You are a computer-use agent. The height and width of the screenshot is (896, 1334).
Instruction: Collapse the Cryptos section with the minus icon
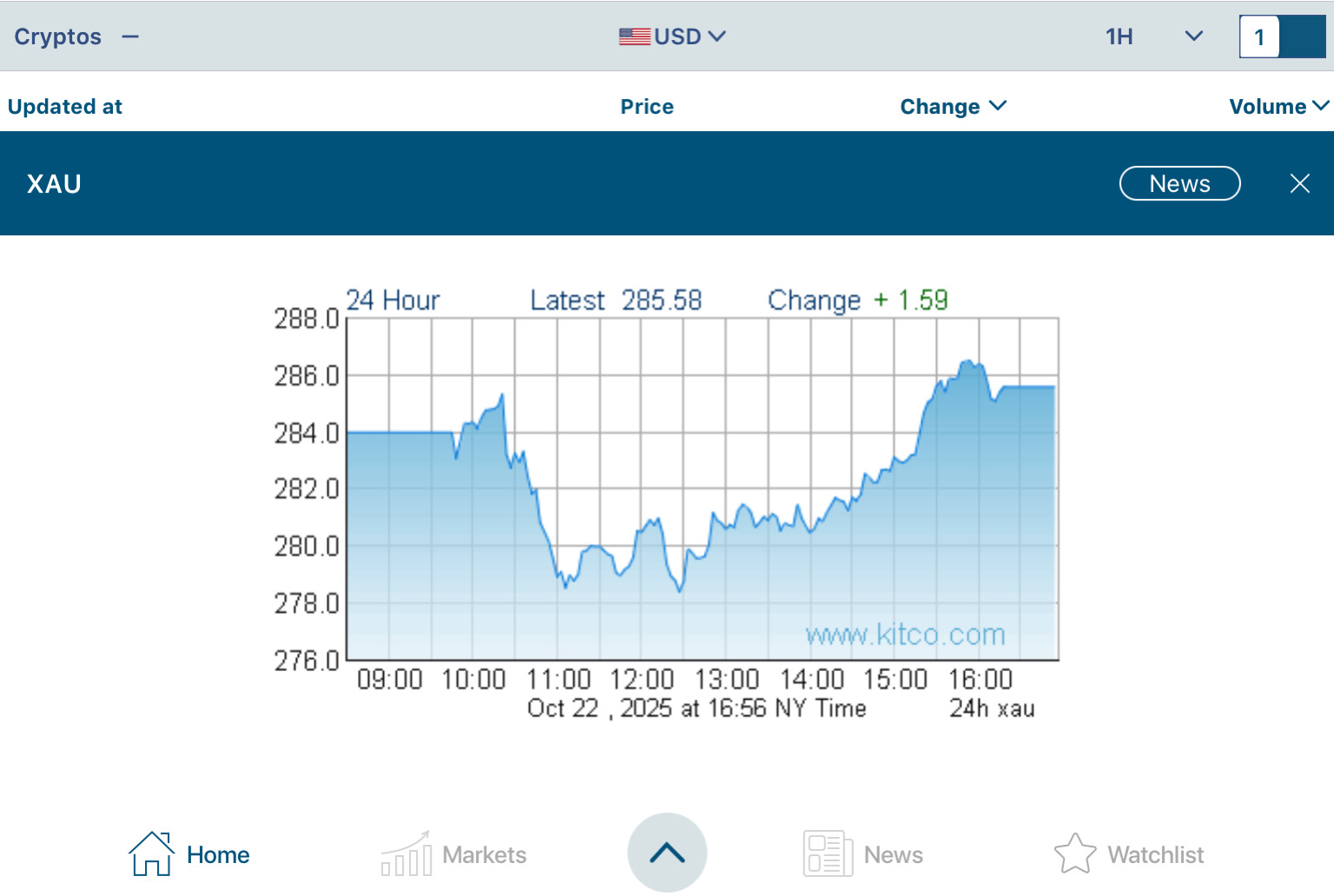[130, 36]
